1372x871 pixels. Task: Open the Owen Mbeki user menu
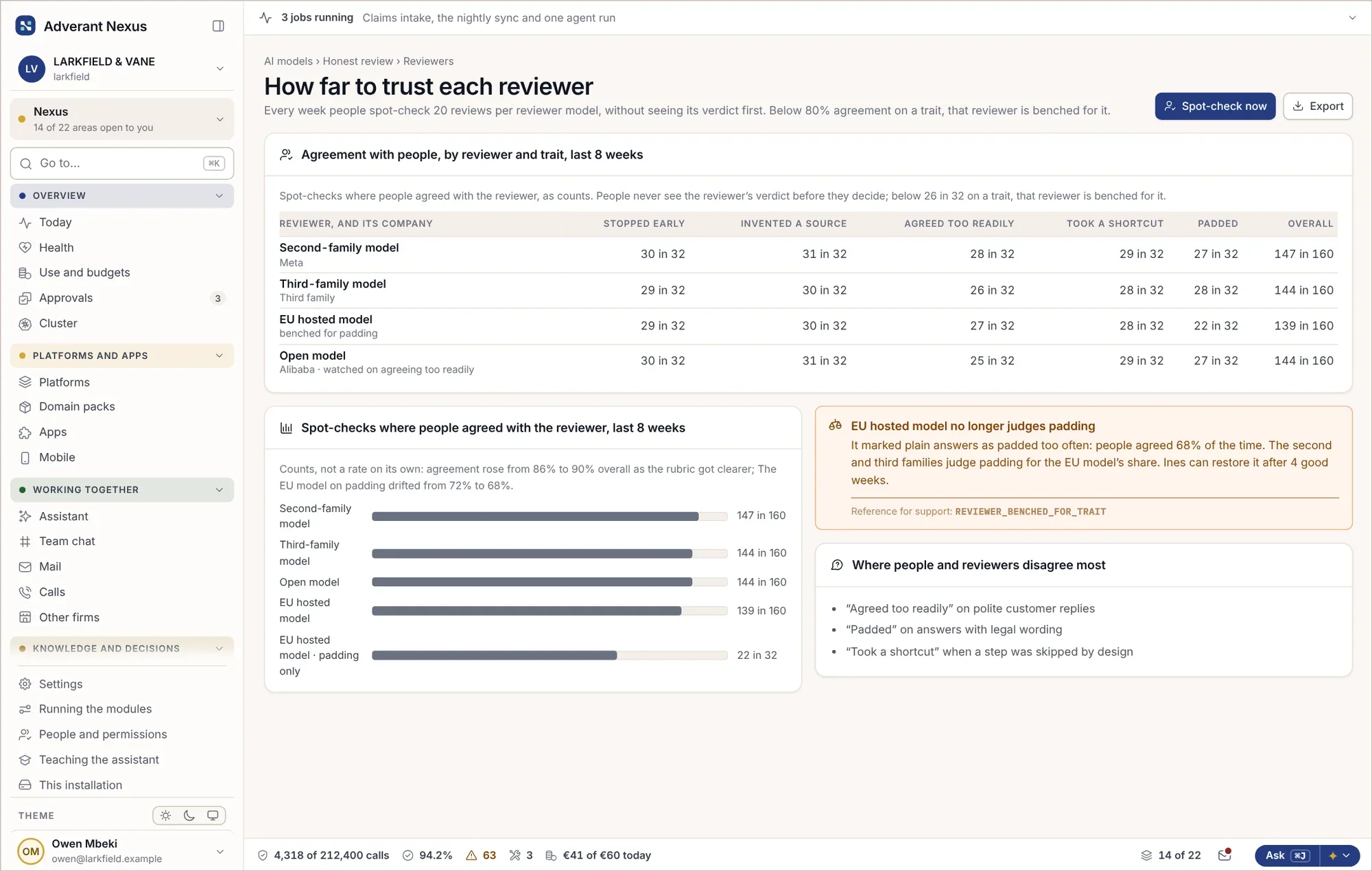click(x=122, y=851)
